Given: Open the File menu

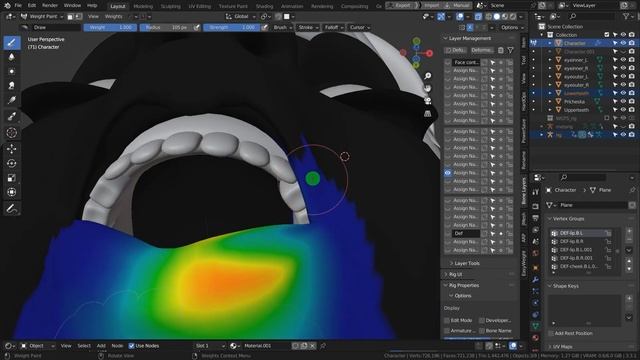Looking at the screenshot, I should point(18,6).
